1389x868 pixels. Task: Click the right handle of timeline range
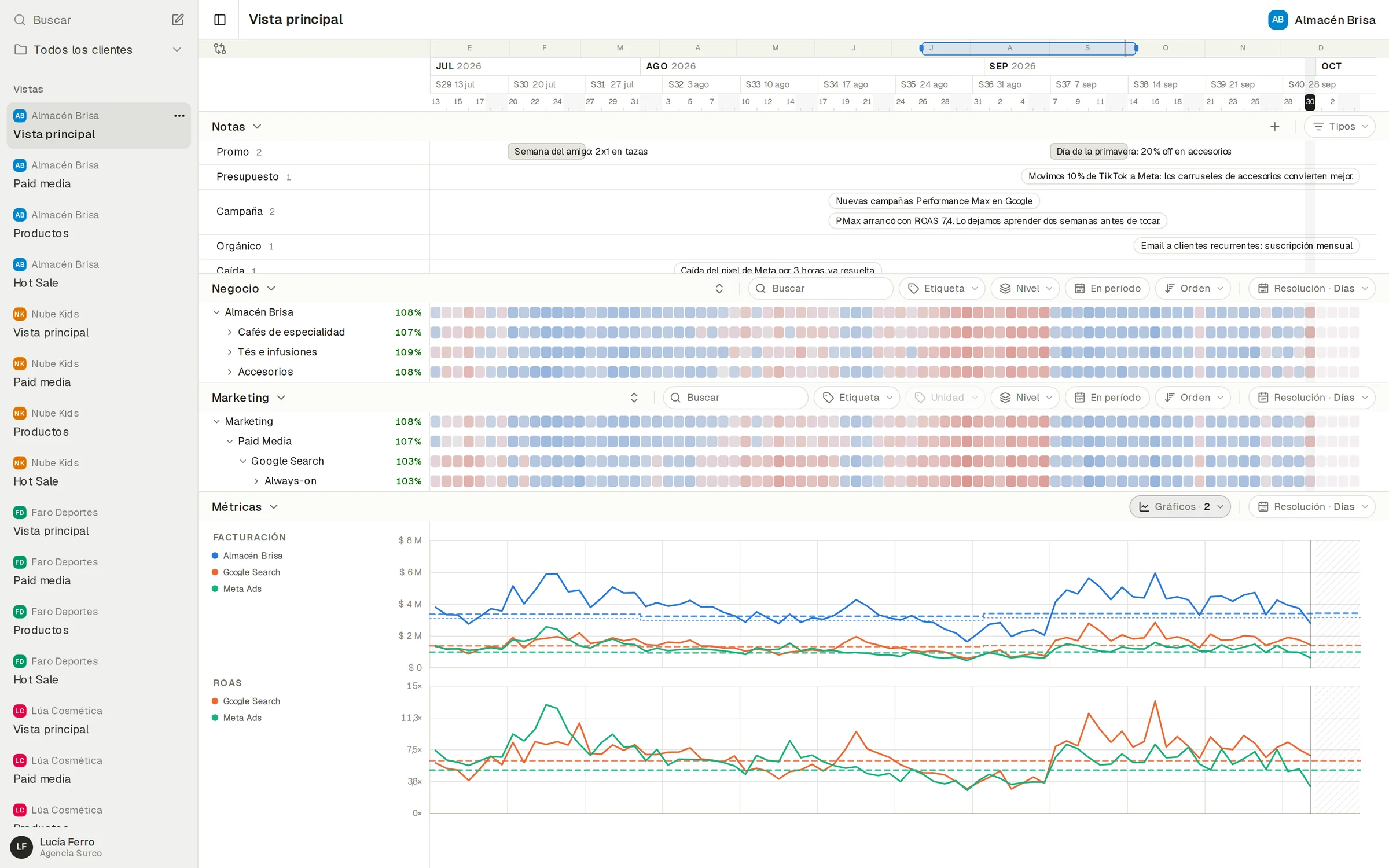click(x=1136, y=48)
